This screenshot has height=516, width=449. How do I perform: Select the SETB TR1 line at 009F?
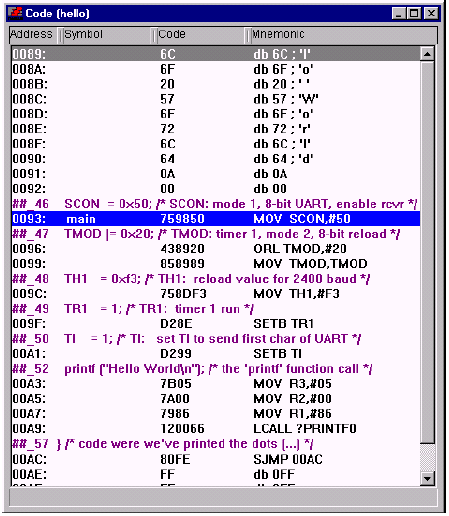click(216, 323)
